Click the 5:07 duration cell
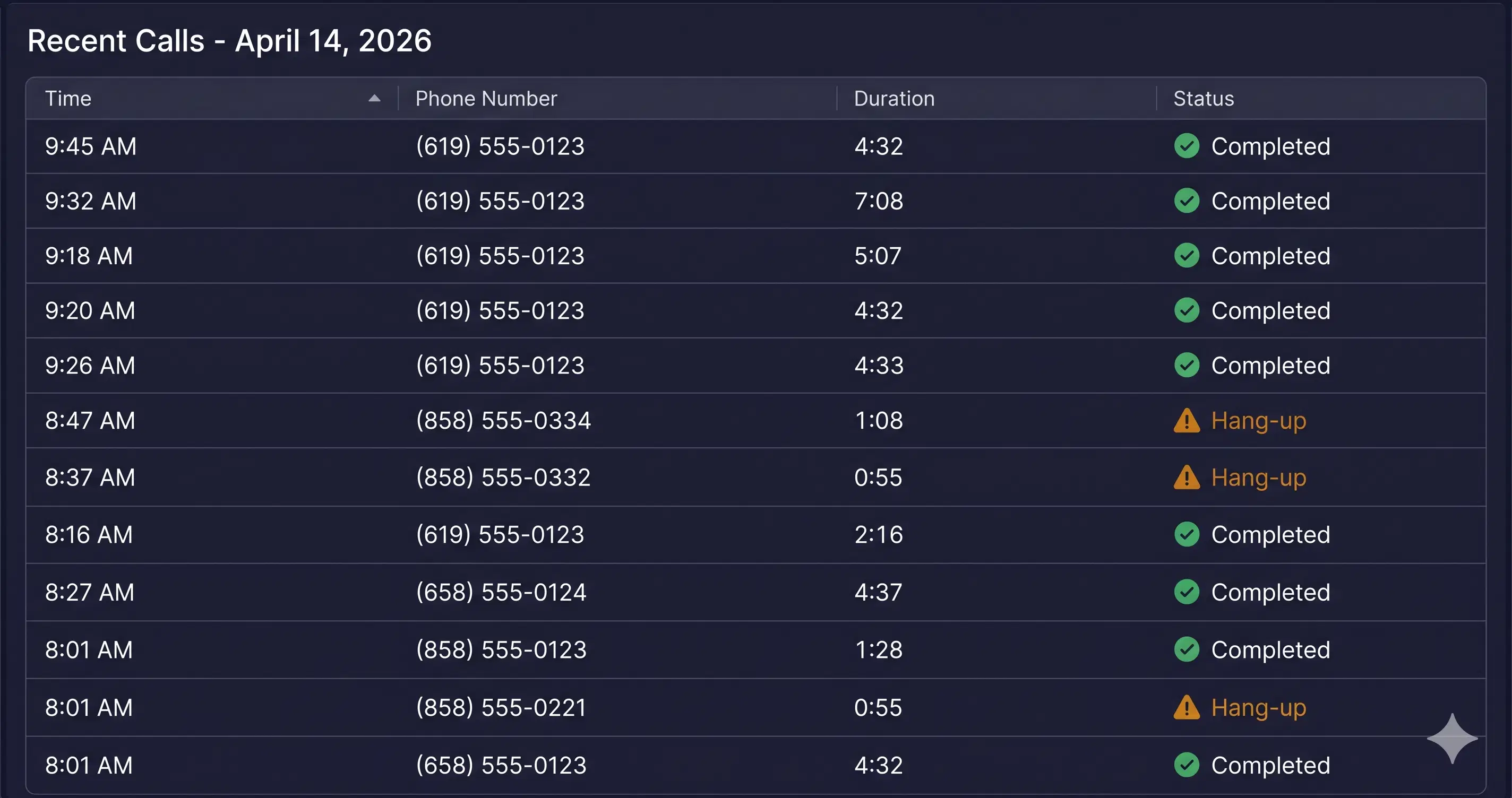 (x=878, y=256)
